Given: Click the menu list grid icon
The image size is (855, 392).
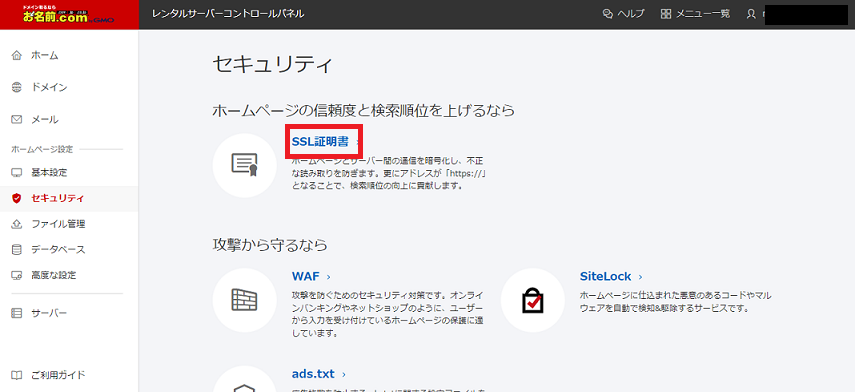Looking at the screenshot, I should [x=666, y=14].
